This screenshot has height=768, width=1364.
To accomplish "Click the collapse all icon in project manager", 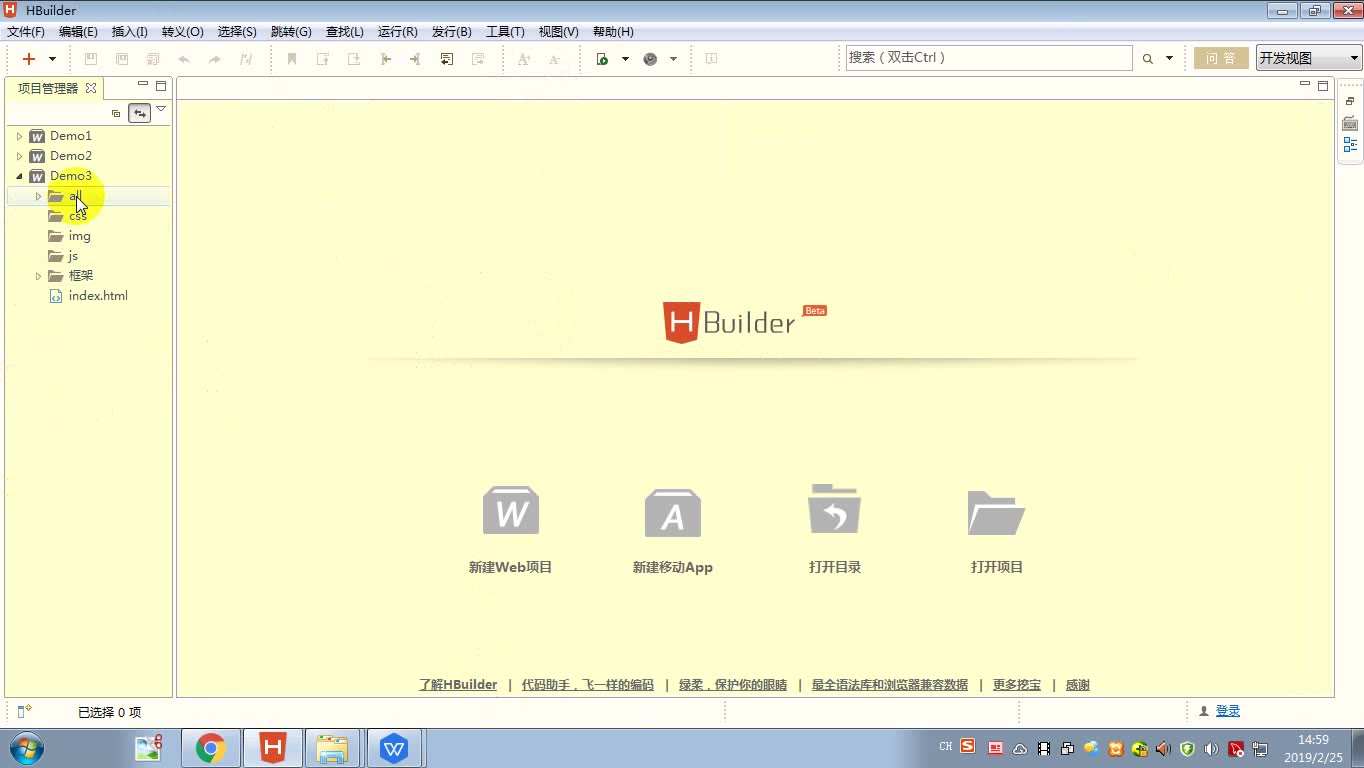I will click(116, 113).
